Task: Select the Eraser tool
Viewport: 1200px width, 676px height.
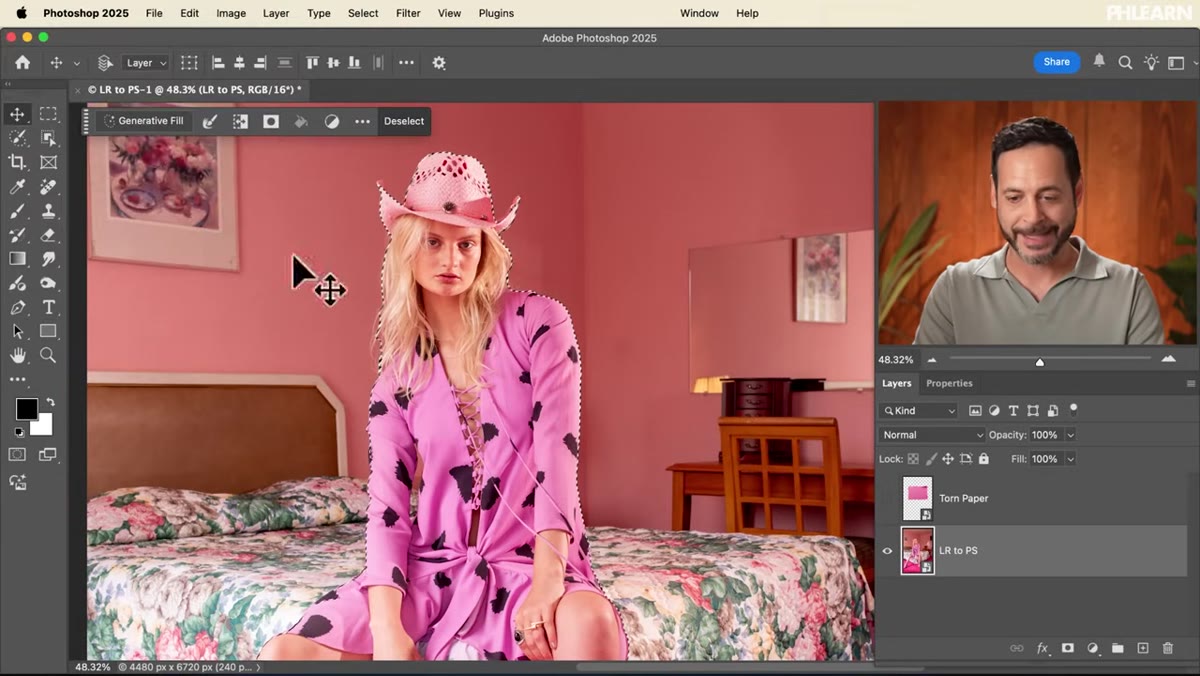Action: tap(48, 235)
